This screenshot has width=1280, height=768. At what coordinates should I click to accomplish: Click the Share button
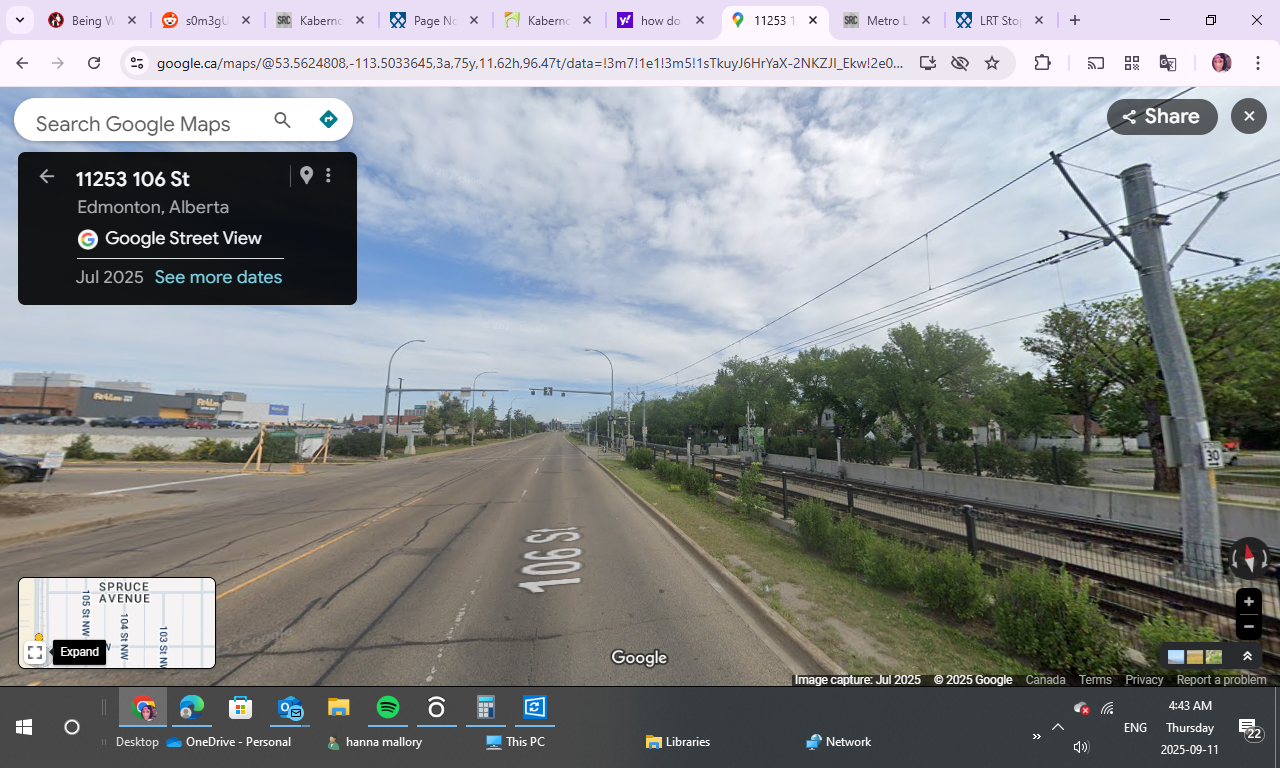pyautogui.click(x=1162, y=117)
